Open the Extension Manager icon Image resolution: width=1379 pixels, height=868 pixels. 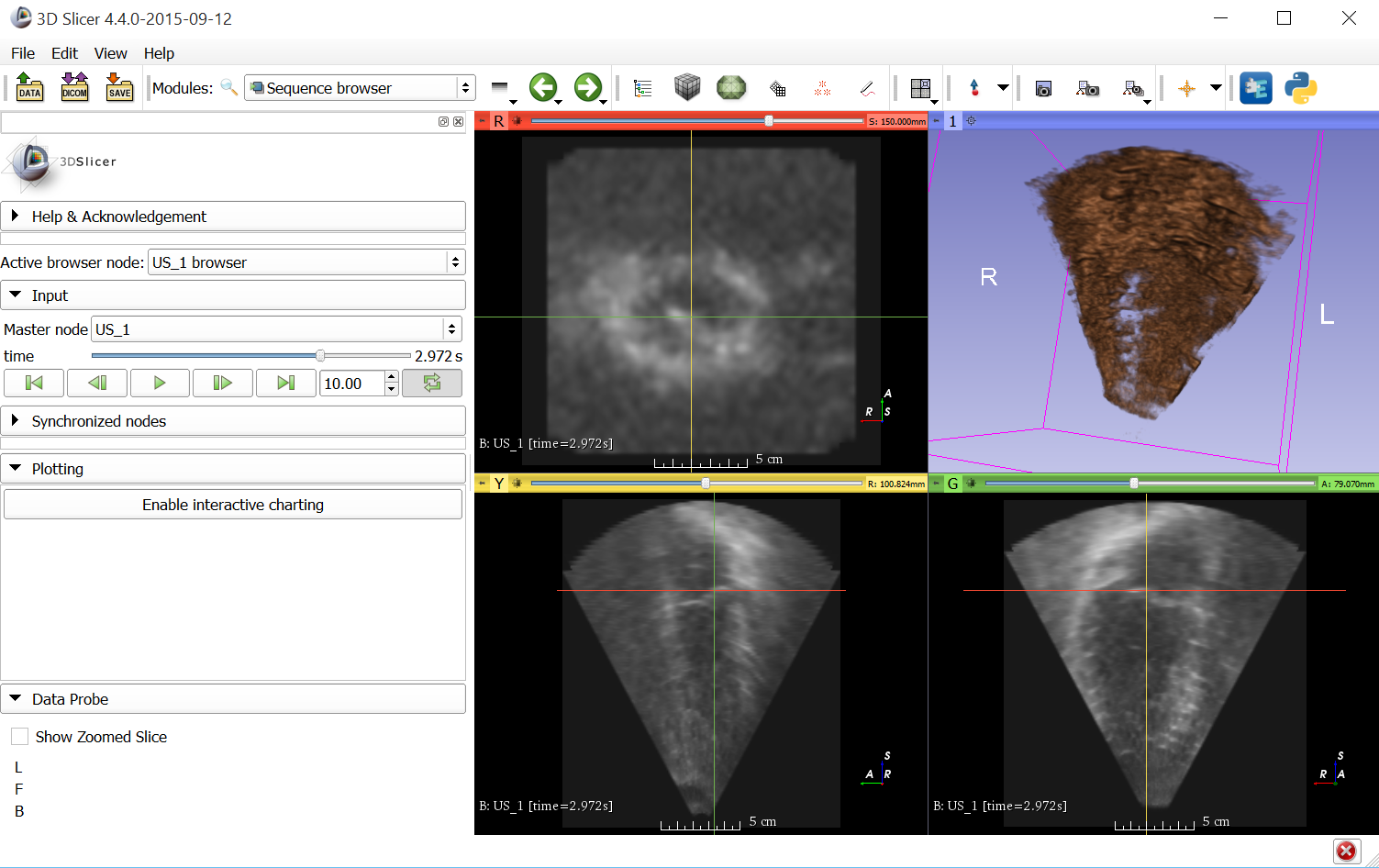(x=1255, y=88)
